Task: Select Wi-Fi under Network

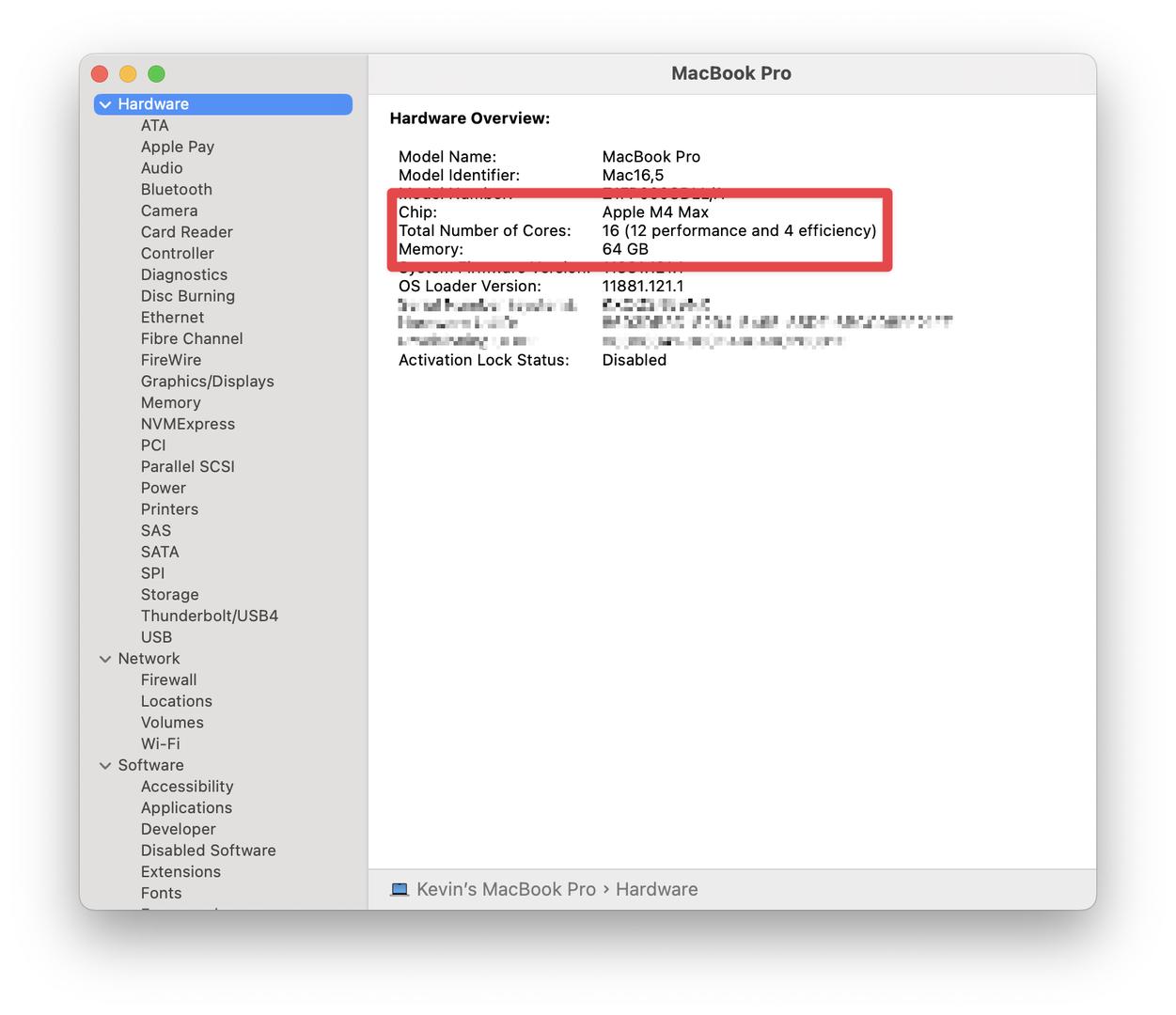Action: coord(160,744)
